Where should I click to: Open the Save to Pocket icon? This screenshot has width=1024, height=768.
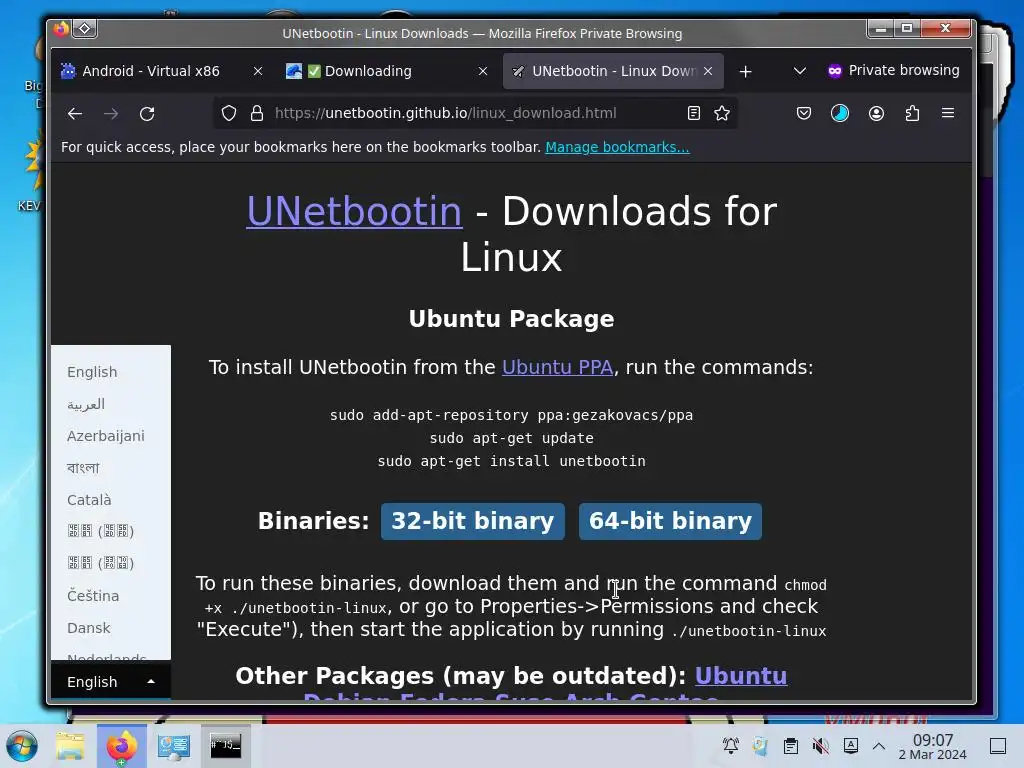(804, 113)
